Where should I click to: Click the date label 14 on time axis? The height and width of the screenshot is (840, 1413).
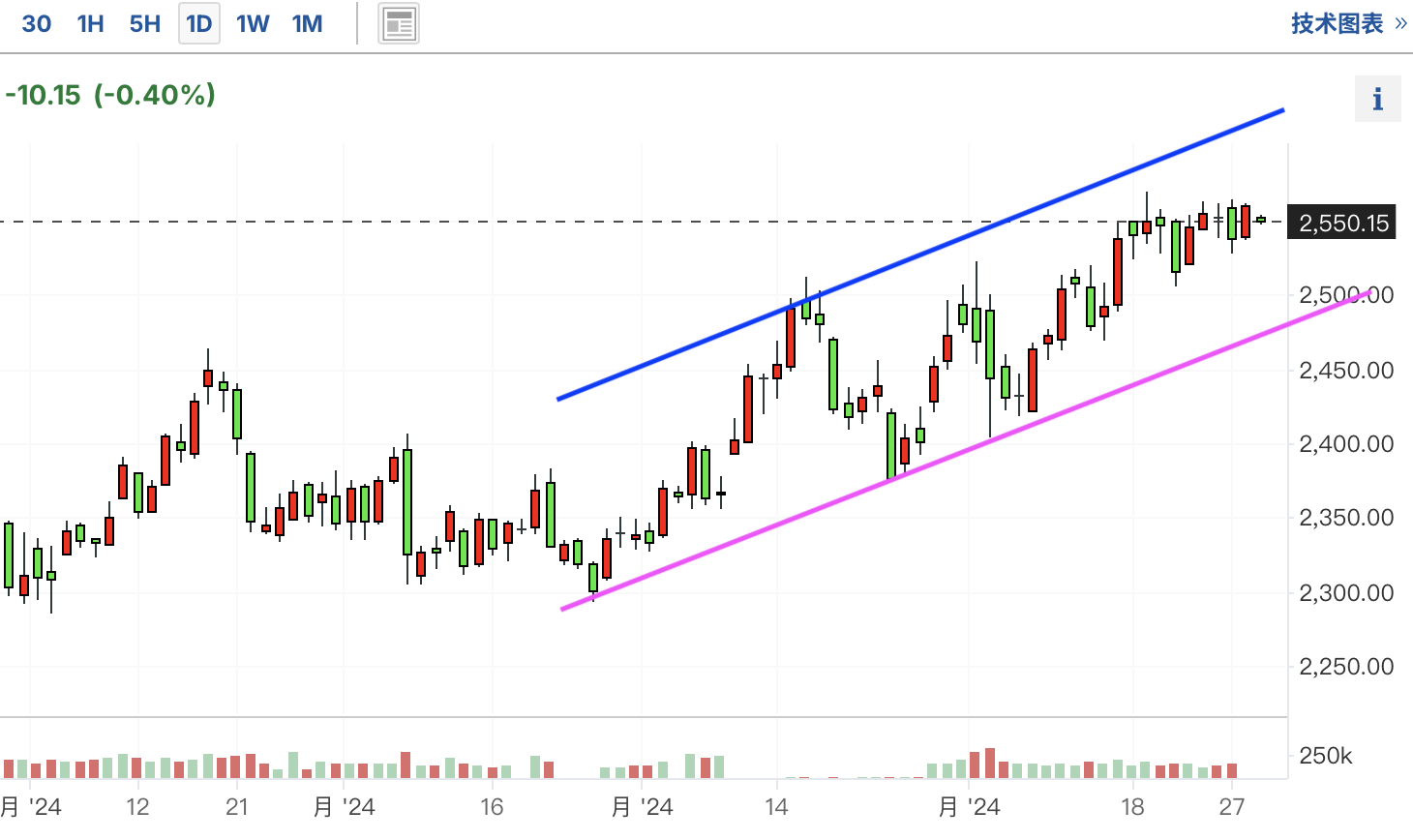776,807
